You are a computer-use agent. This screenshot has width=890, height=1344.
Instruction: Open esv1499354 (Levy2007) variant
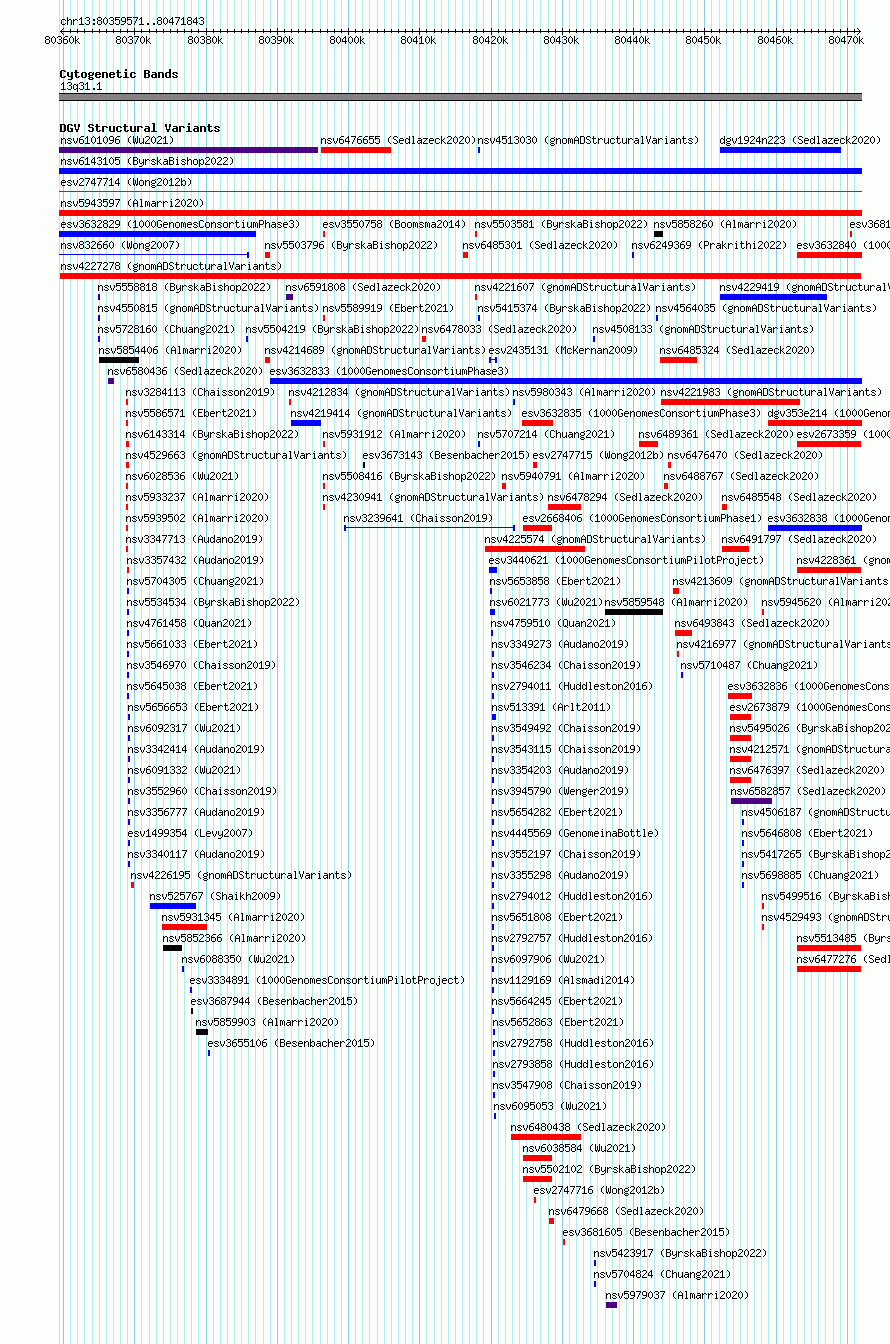tap(191, 833)
